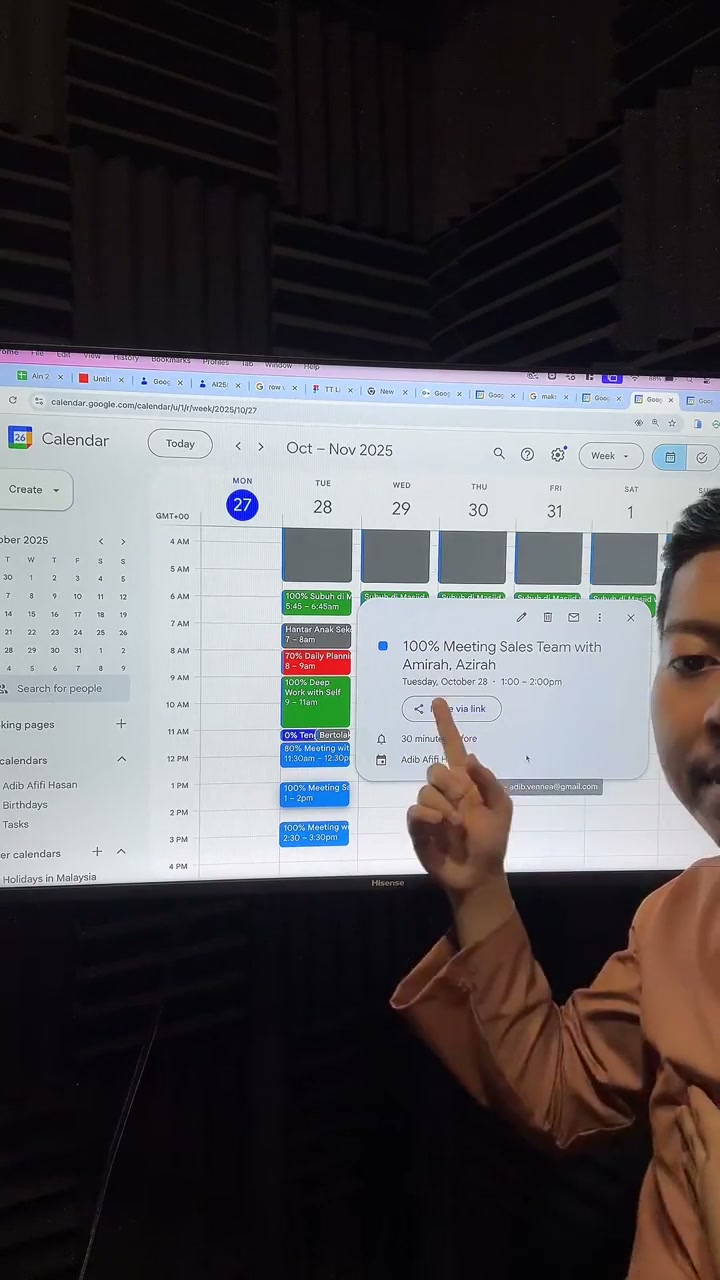Close the event details popup
The width and height of the screenshot is (720, 1280).
point(631,618)
